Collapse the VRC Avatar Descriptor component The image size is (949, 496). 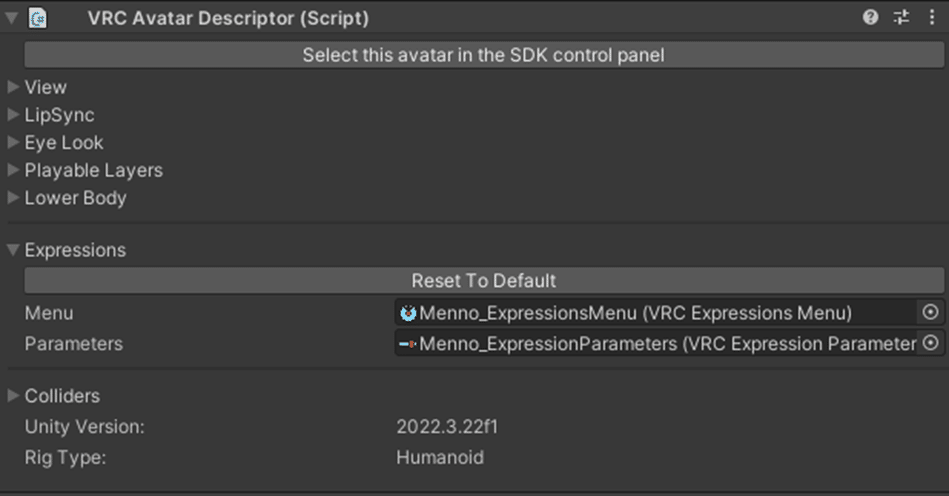(x=12, y=17)
